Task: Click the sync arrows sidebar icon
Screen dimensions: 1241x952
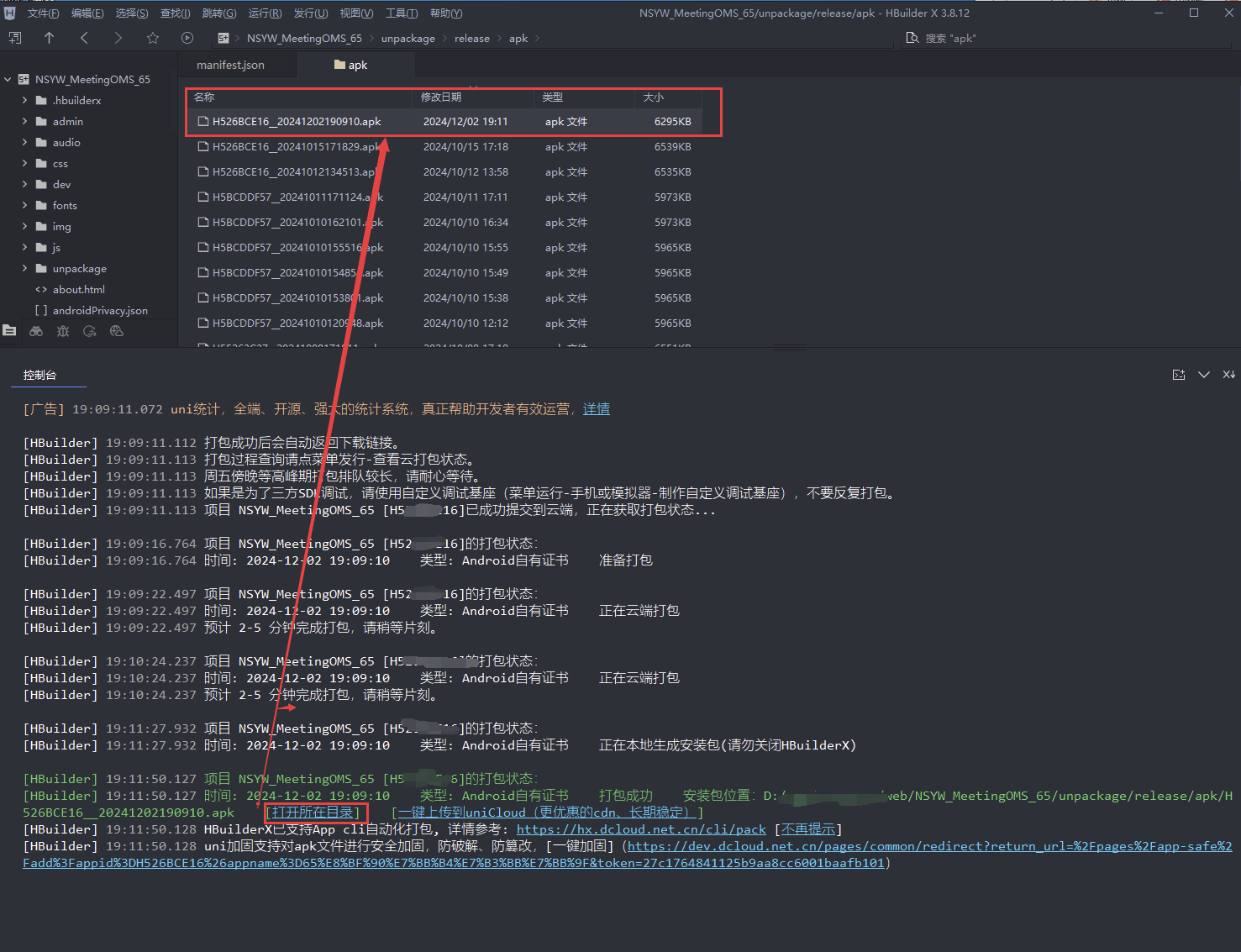Action: [90, 331]
